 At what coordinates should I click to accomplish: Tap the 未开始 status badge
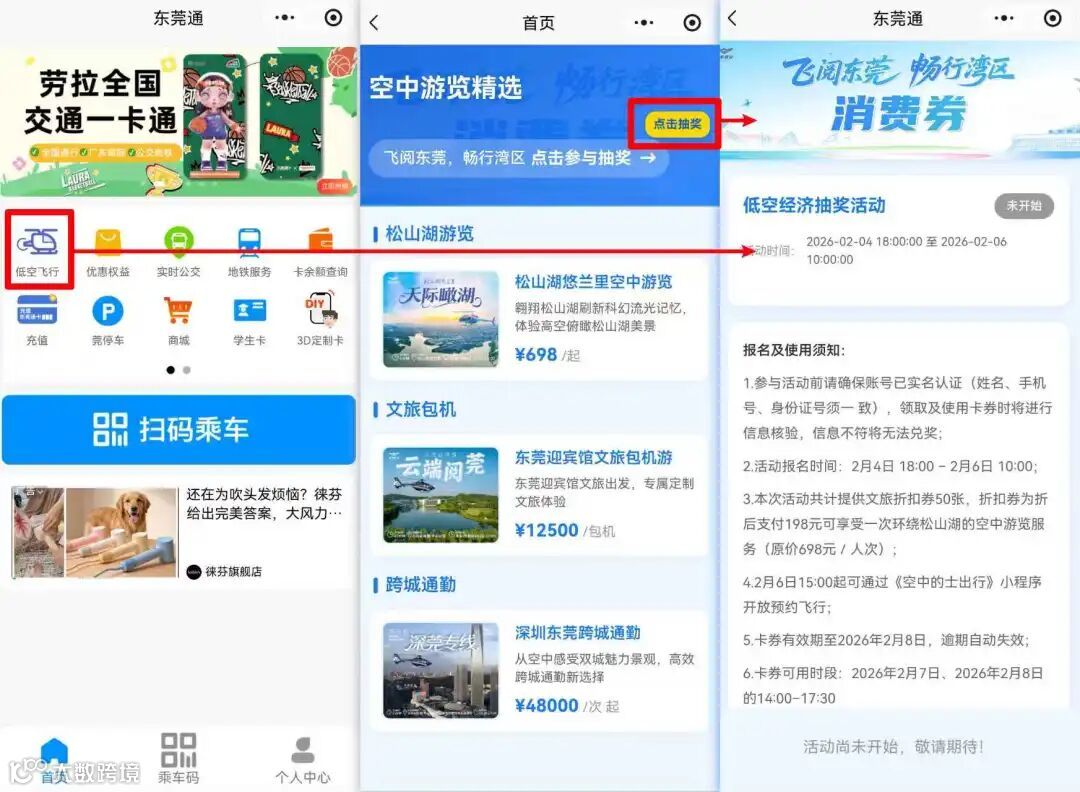[1024, 205]
